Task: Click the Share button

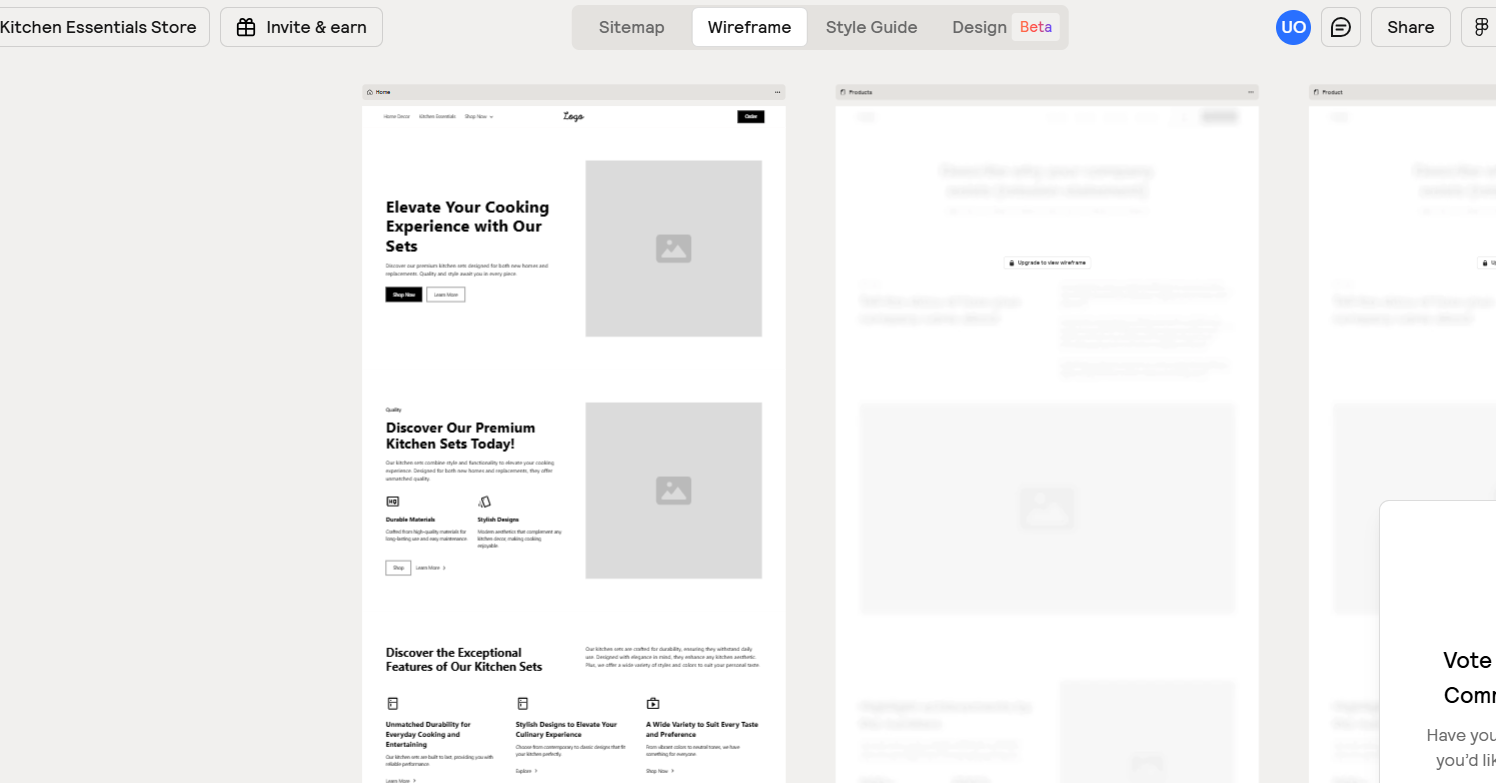Action: [1410, 27]
